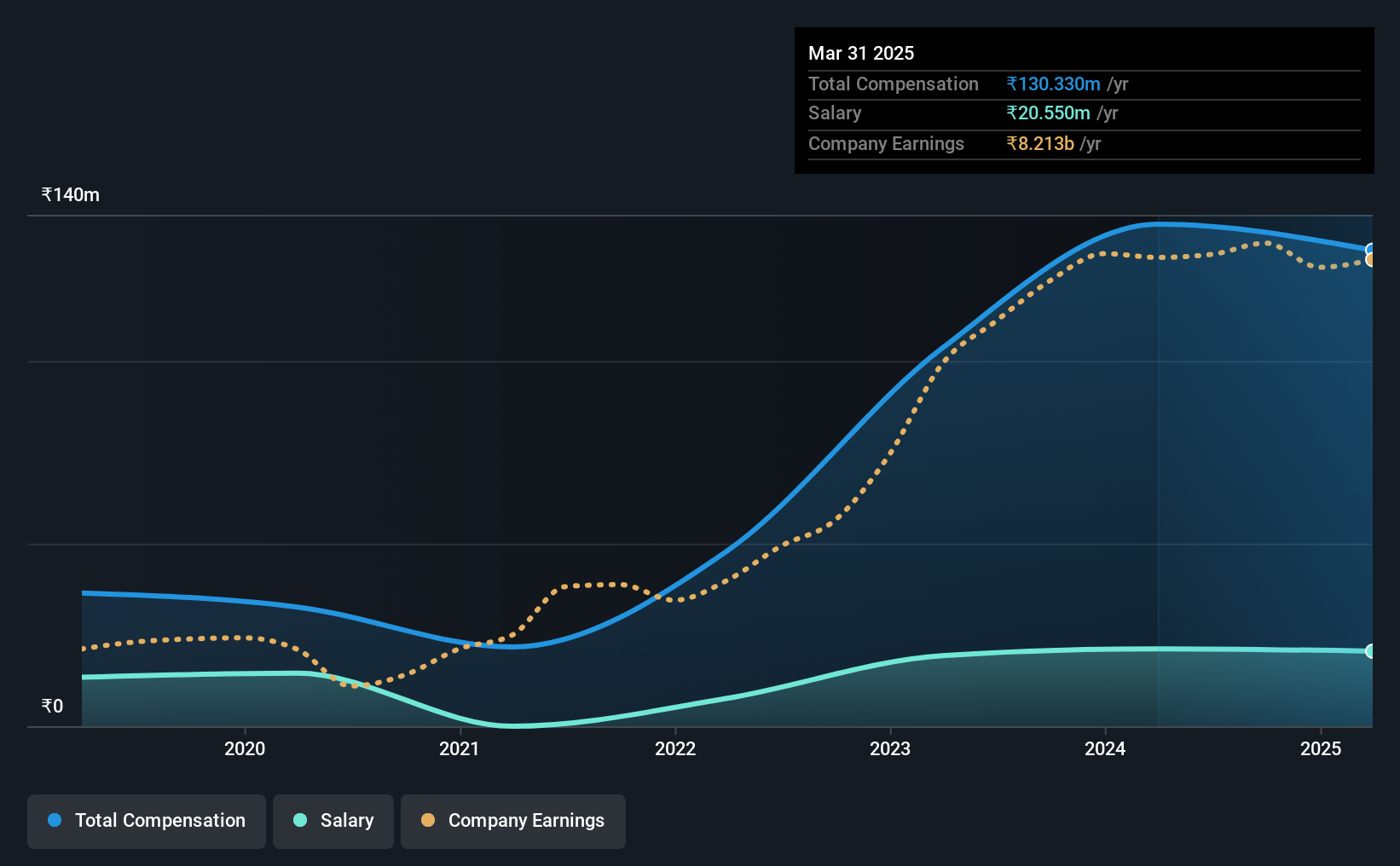Click the Mar 31 2025 tooltip date

[861, 53]
